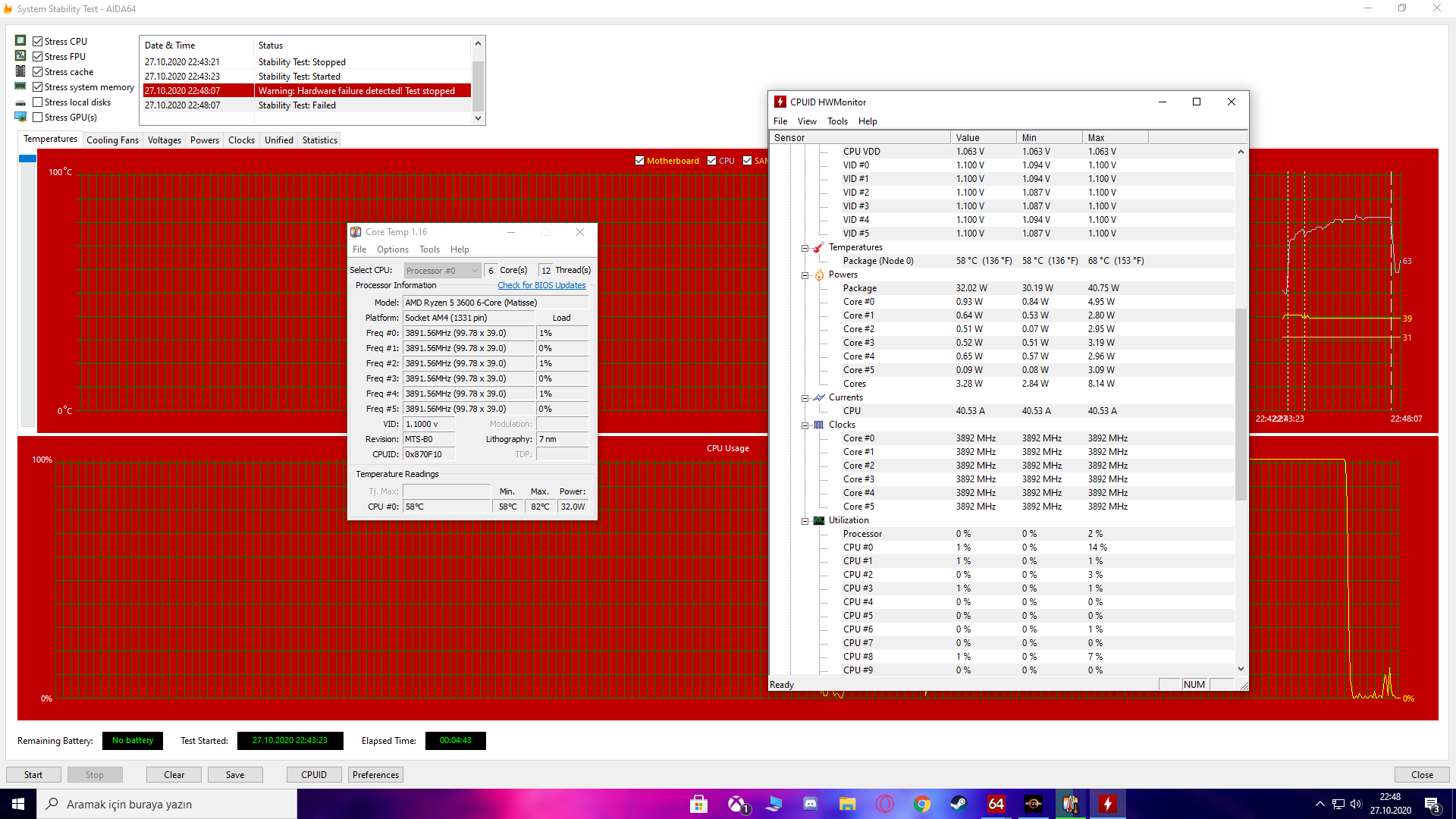
Task: Click HWMonitor lightning taskbar icon
Action: click(1107, 804)
